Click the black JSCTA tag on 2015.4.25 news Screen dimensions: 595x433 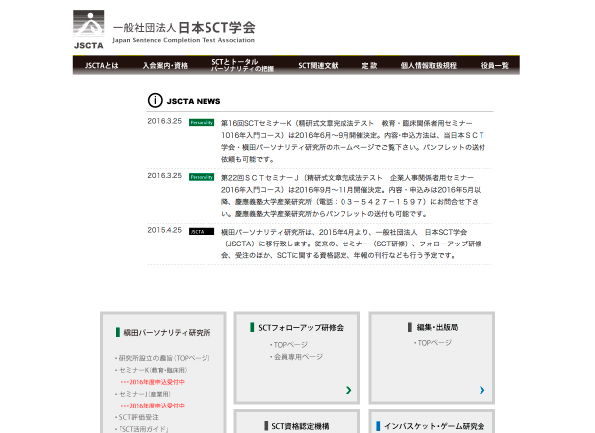(x=201, y=231)
